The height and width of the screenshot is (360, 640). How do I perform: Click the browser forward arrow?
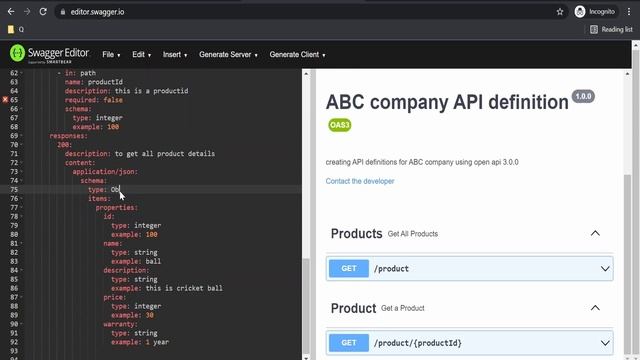tap(27, 12)
